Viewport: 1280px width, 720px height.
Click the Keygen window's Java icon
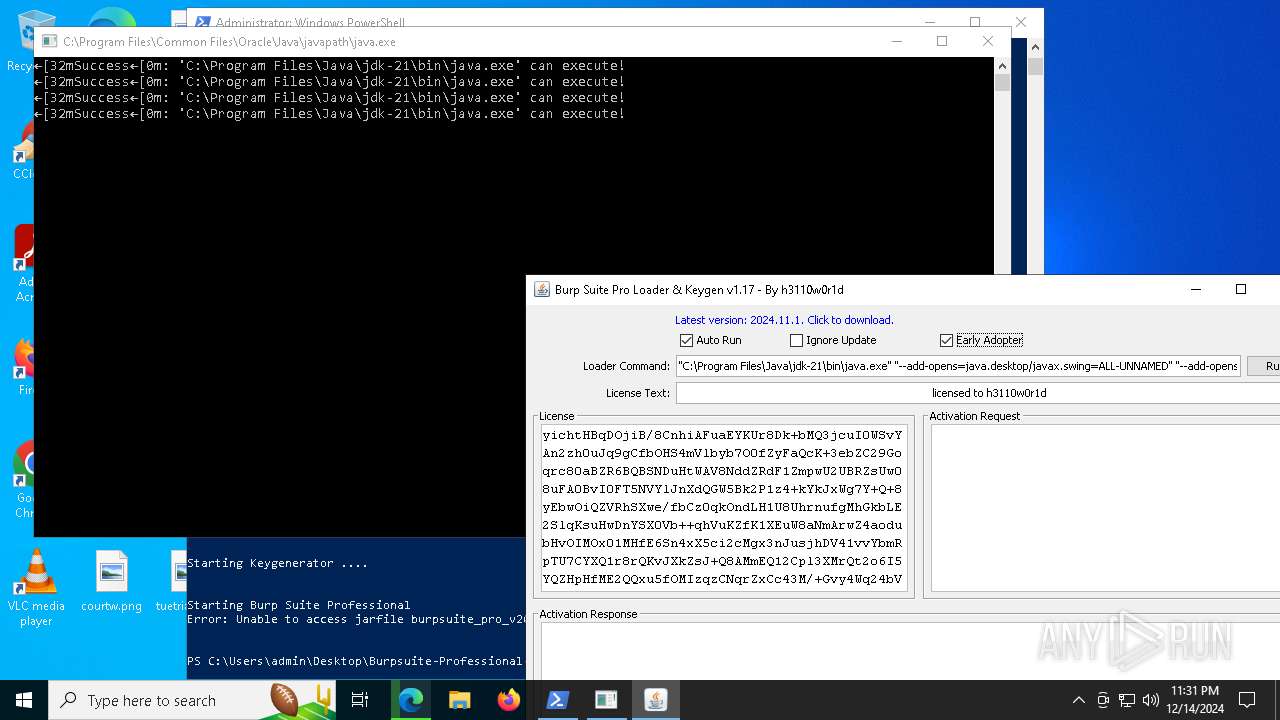[541, 289]
